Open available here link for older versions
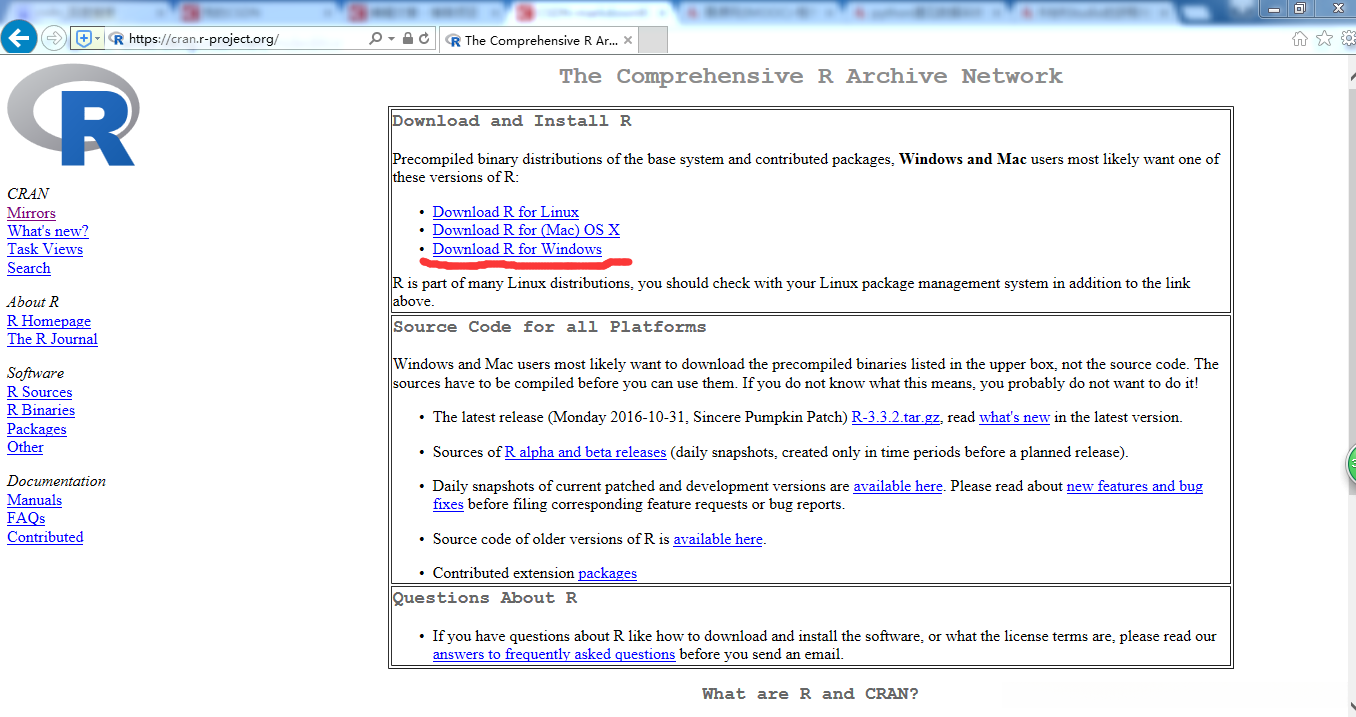Viewport: 1356px width, 717px height. (x=718, y=539)
